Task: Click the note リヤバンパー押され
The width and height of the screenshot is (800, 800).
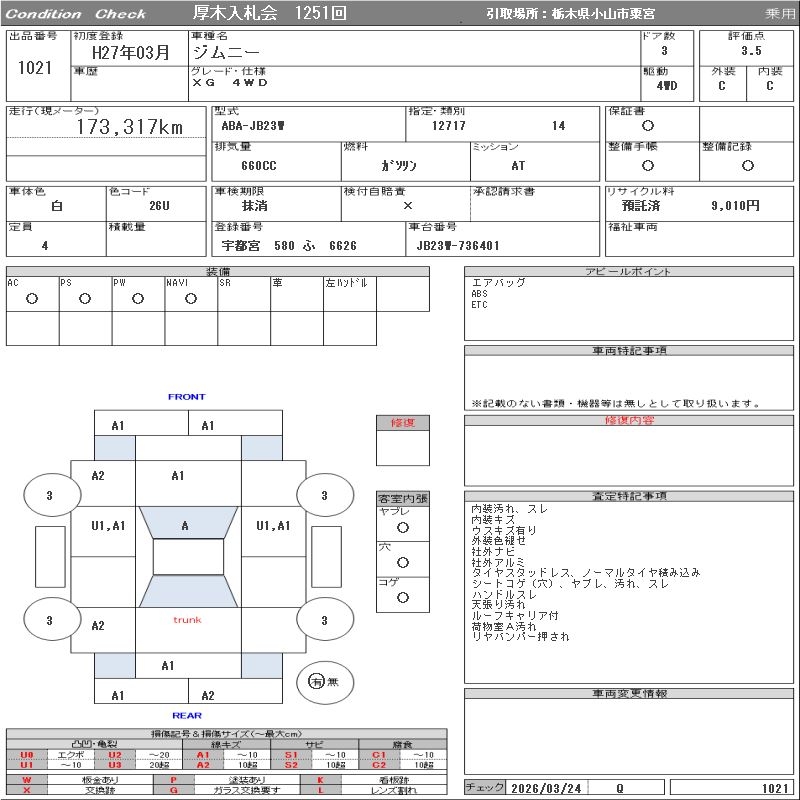Action: [x=520, y=637]
